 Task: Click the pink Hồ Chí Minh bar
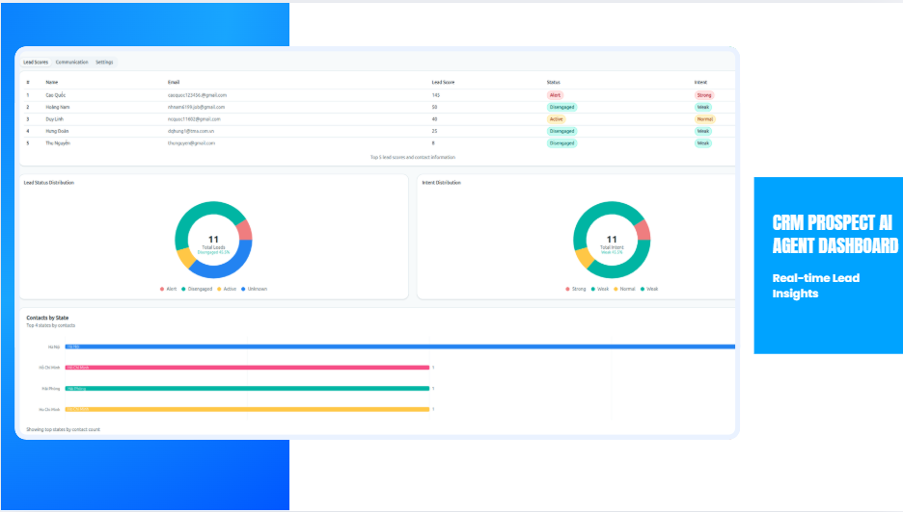tap(247, 367)
